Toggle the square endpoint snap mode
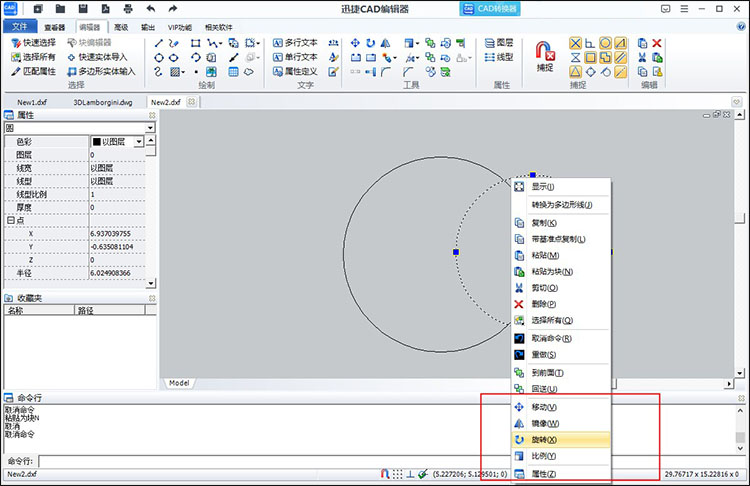 pos(591,57)
